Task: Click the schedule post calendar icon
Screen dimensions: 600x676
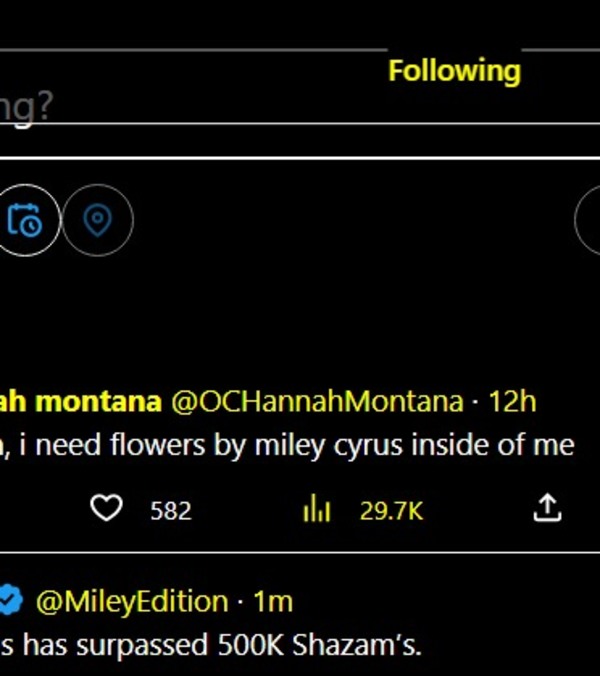Action: (25, 220)
